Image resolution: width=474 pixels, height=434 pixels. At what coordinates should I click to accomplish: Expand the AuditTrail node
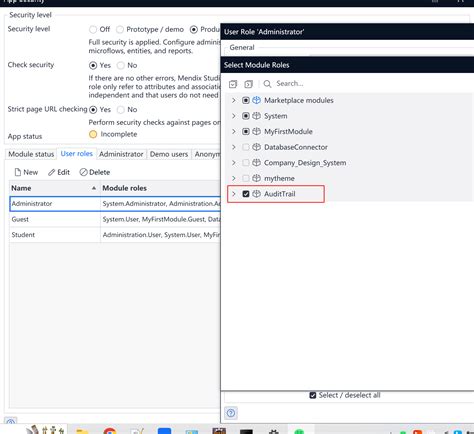[234, 194]
